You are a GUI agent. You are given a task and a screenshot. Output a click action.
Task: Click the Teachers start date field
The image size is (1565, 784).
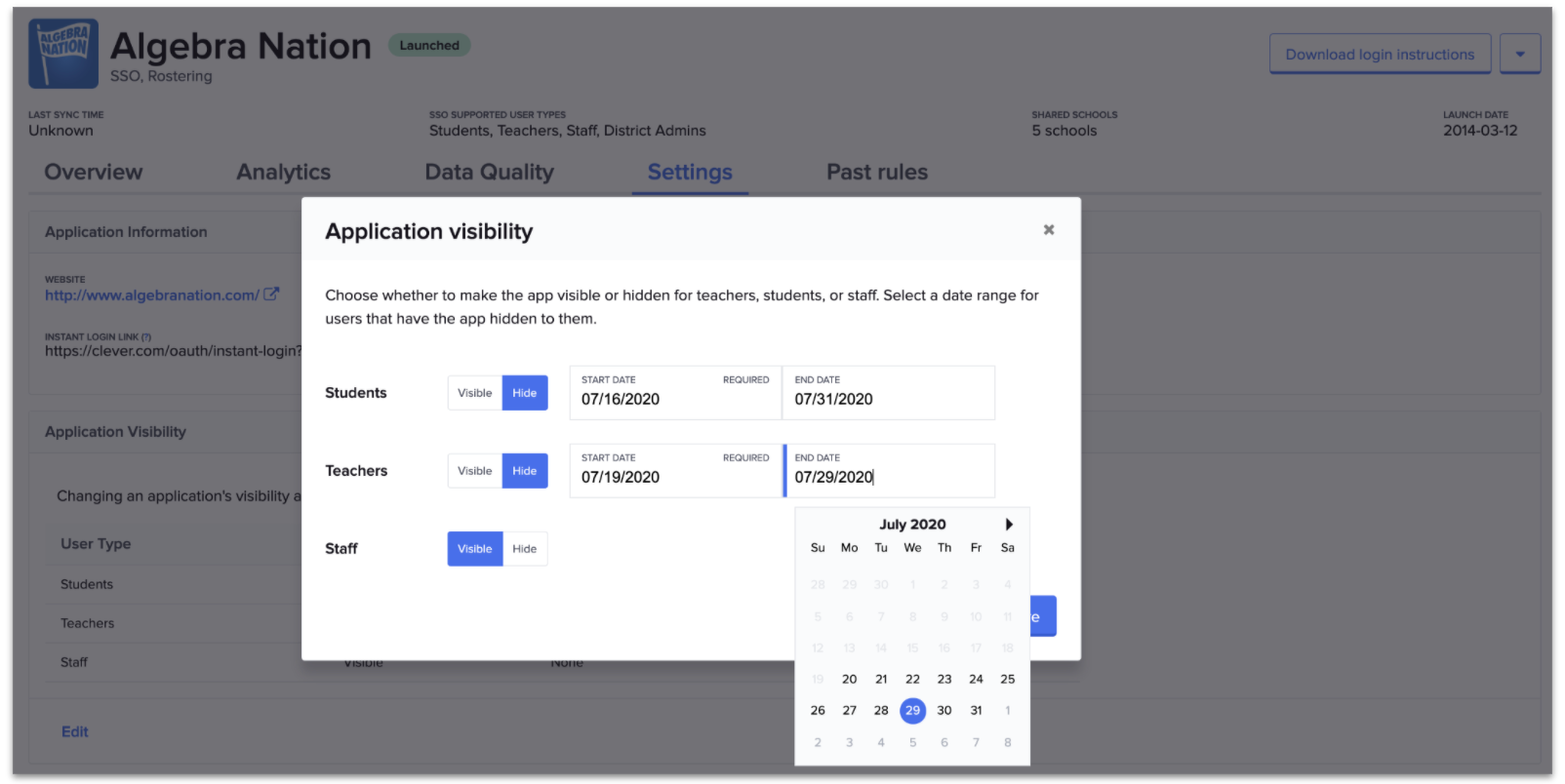pos(675,471)
